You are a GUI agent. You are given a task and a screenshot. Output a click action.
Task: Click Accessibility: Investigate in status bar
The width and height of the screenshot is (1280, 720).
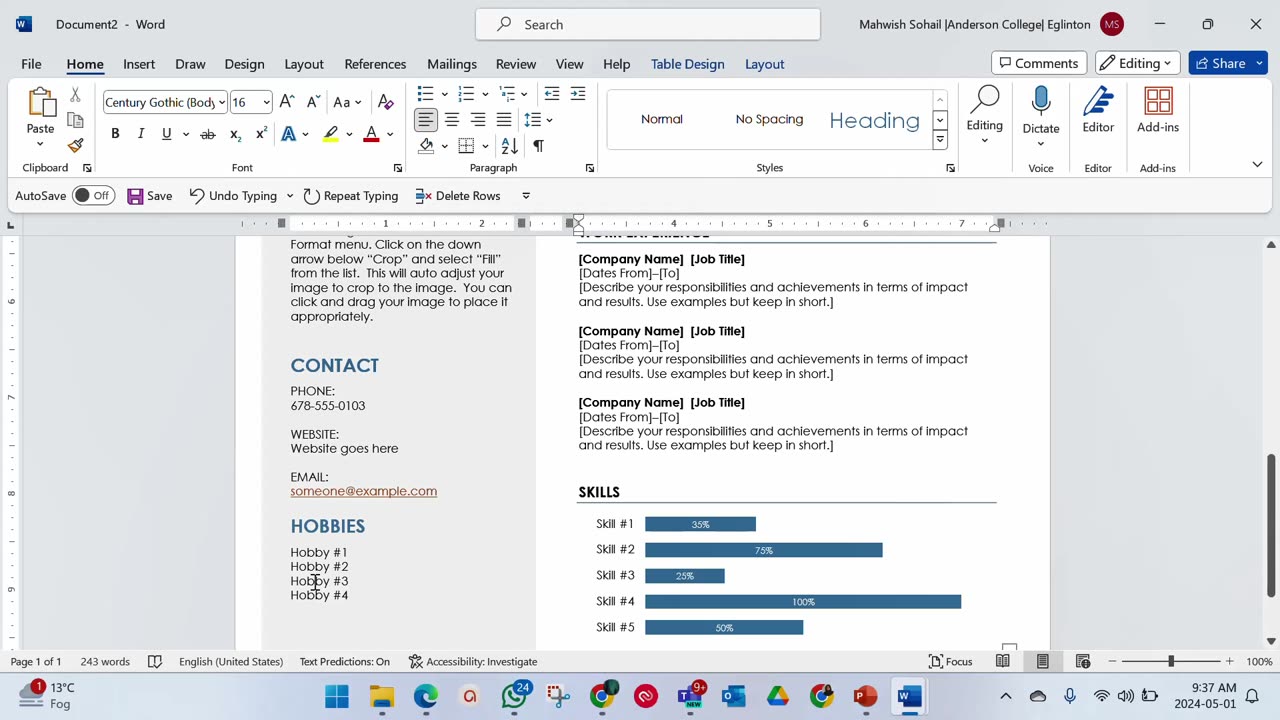(473, 661)
